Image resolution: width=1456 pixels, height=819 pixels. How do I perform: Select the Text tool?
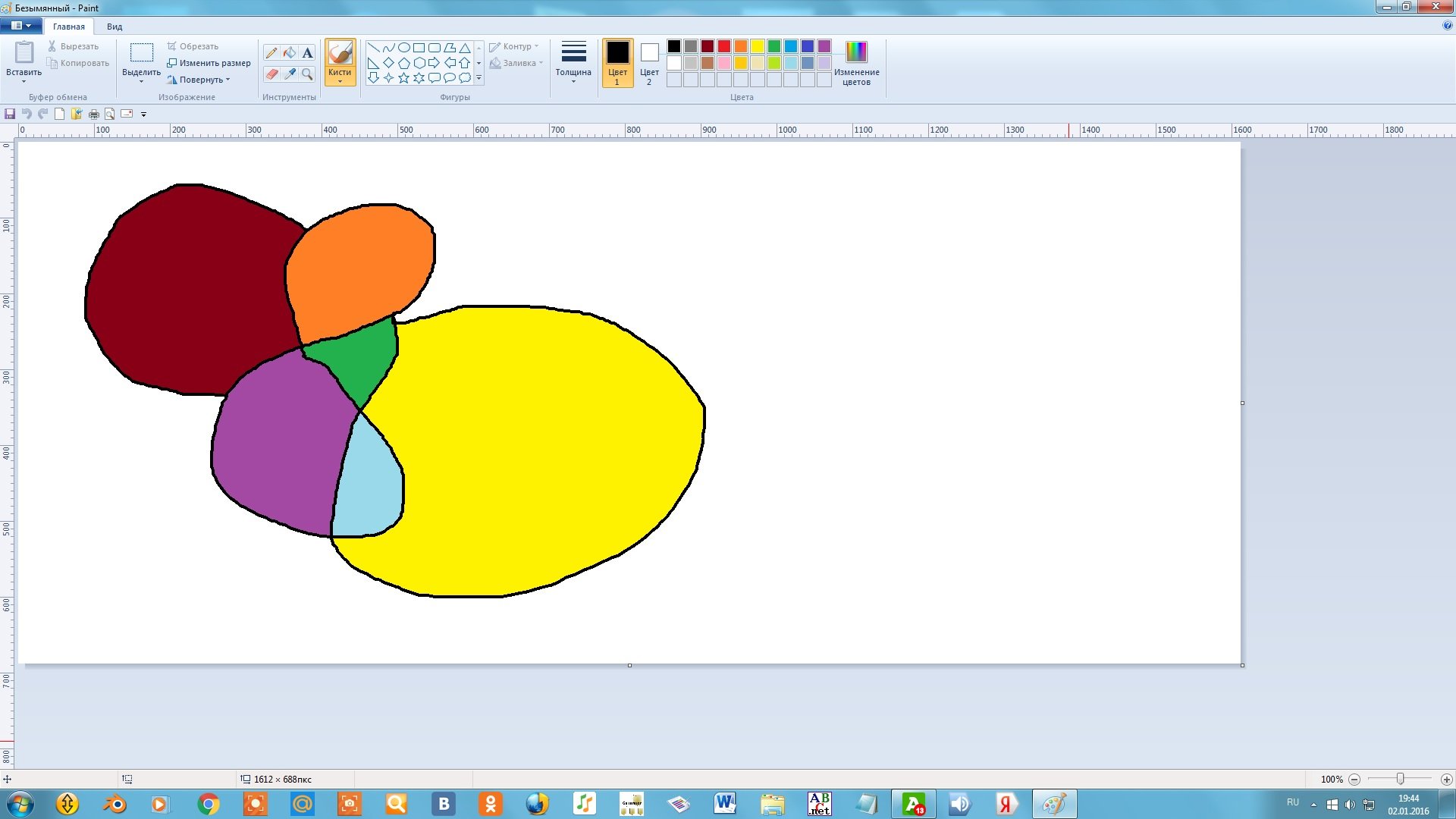(307, 53)
